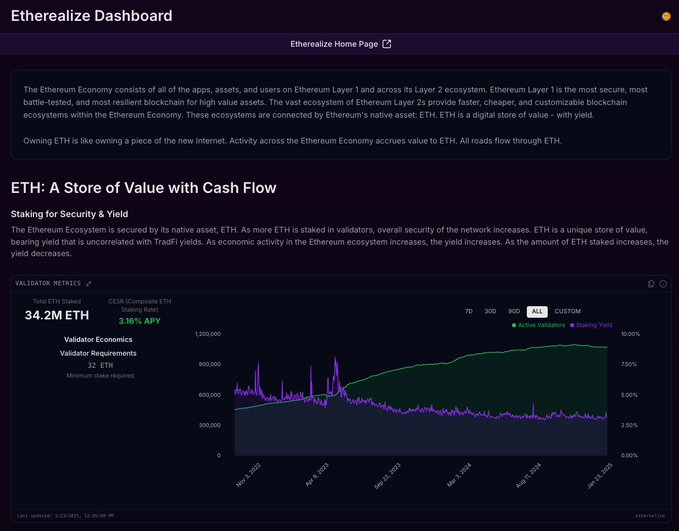679x531 pixels.
Task: Open the Etherealize Home Page link
Action: tap(340, 44)
